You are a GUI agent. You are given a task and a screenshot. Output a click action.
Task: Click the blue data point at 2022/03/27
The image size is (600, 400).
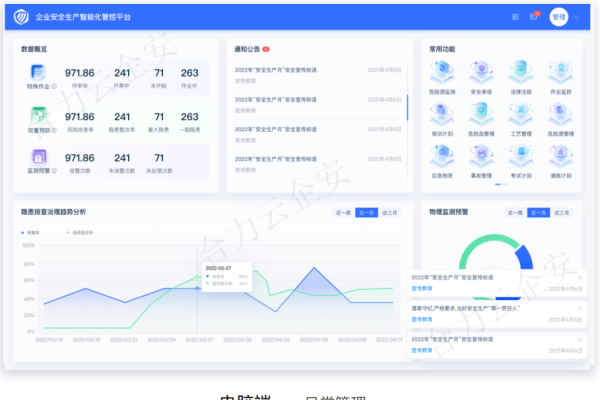pyautogui.click(x=197, y=288)
